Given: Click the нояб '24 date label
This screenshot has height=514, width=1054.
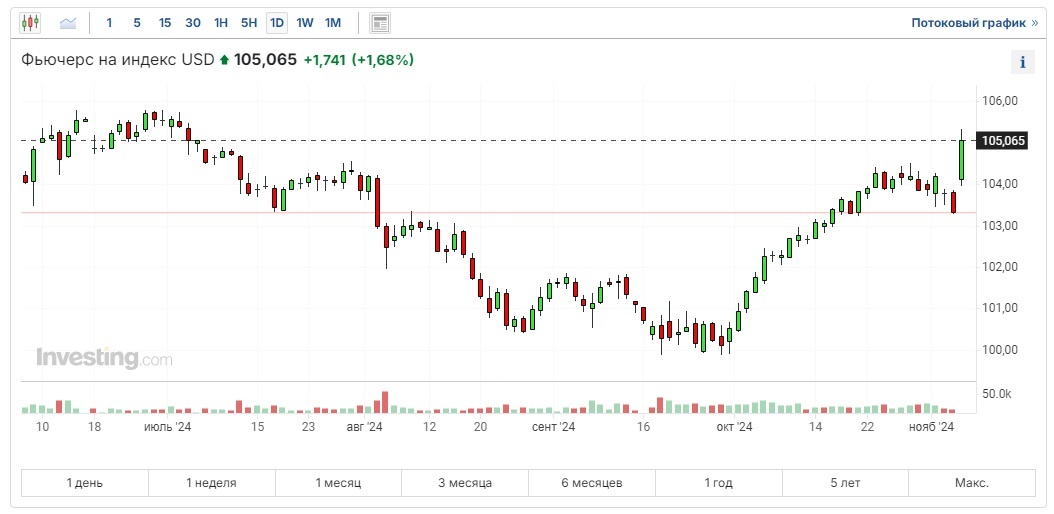Looking at the screenshot, I should pyautogui.click(x=932, y=427).
